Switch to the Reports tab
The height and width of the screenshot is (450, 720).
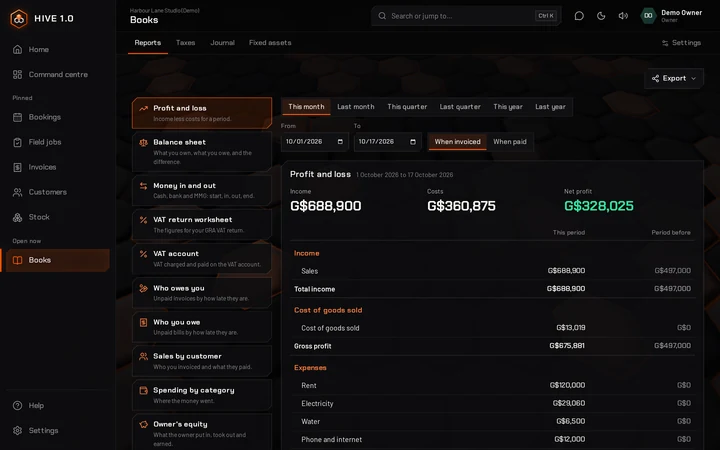148,43
